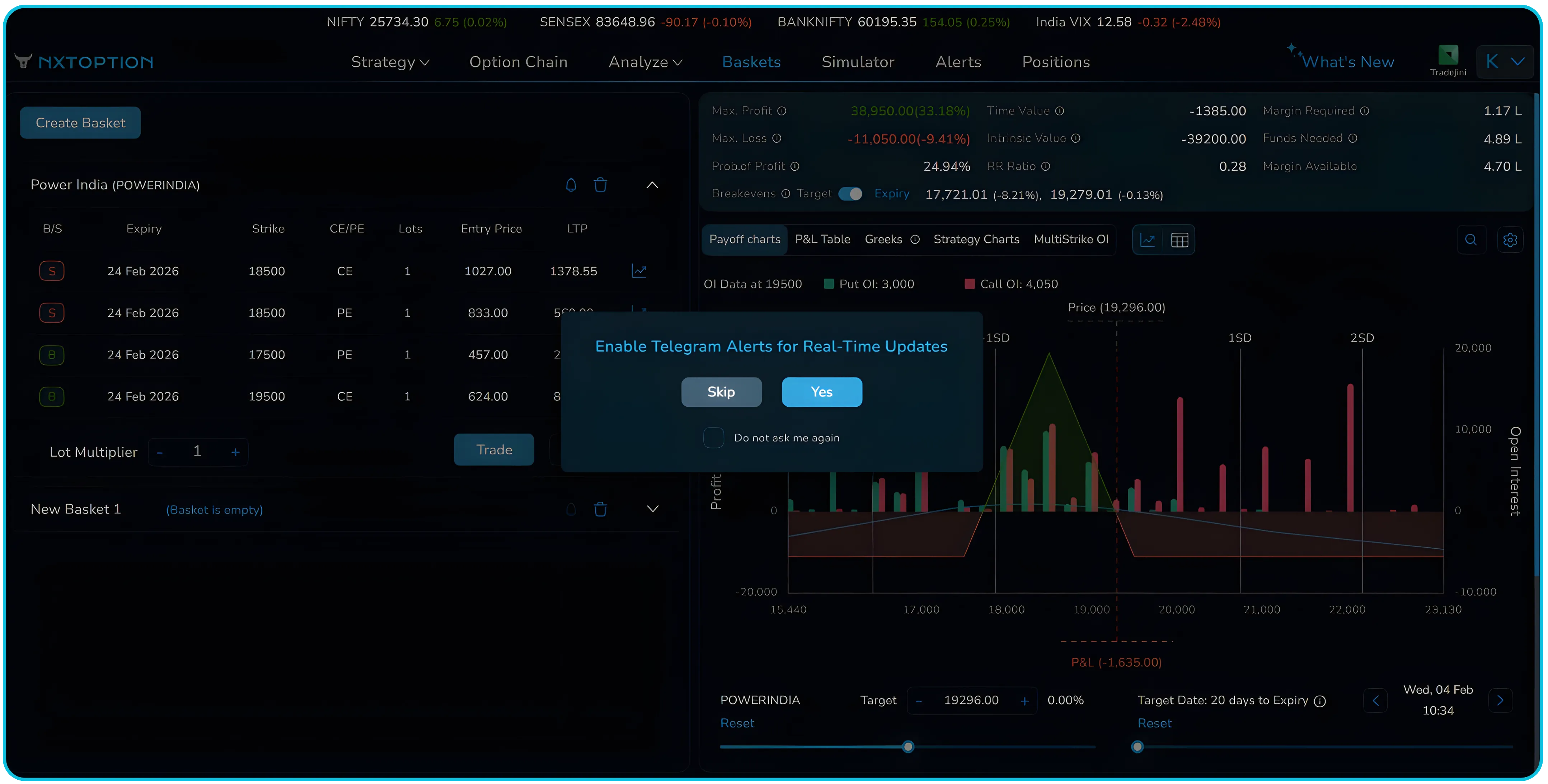The height and width of the screenshot is (784, 1548).
Task: Open the Simulator menu item
Action: (x=858, y=62)
